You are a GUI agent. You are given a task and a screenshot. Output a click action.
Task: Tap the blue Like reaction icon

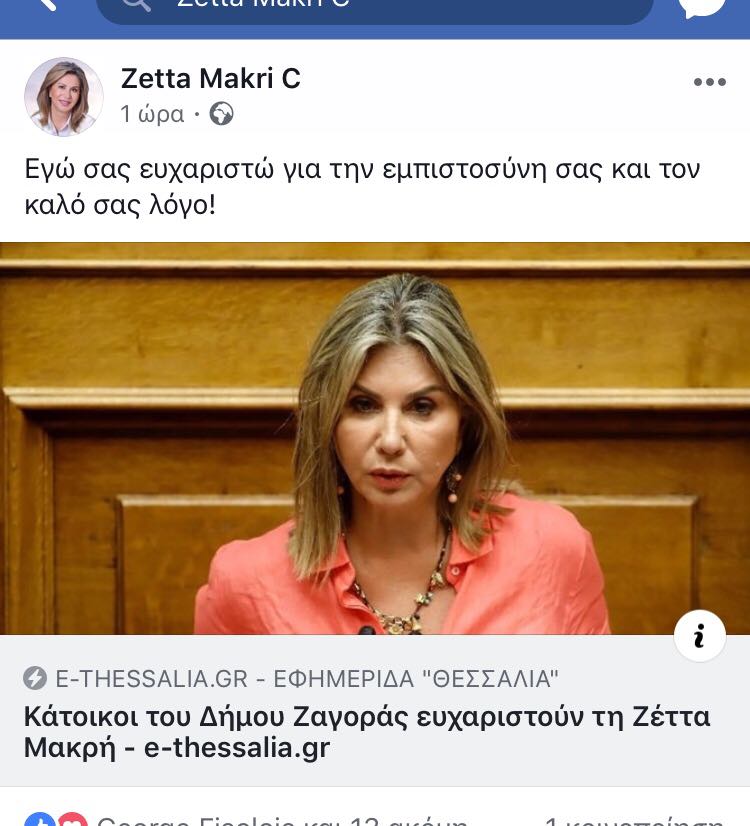[40, 821]
